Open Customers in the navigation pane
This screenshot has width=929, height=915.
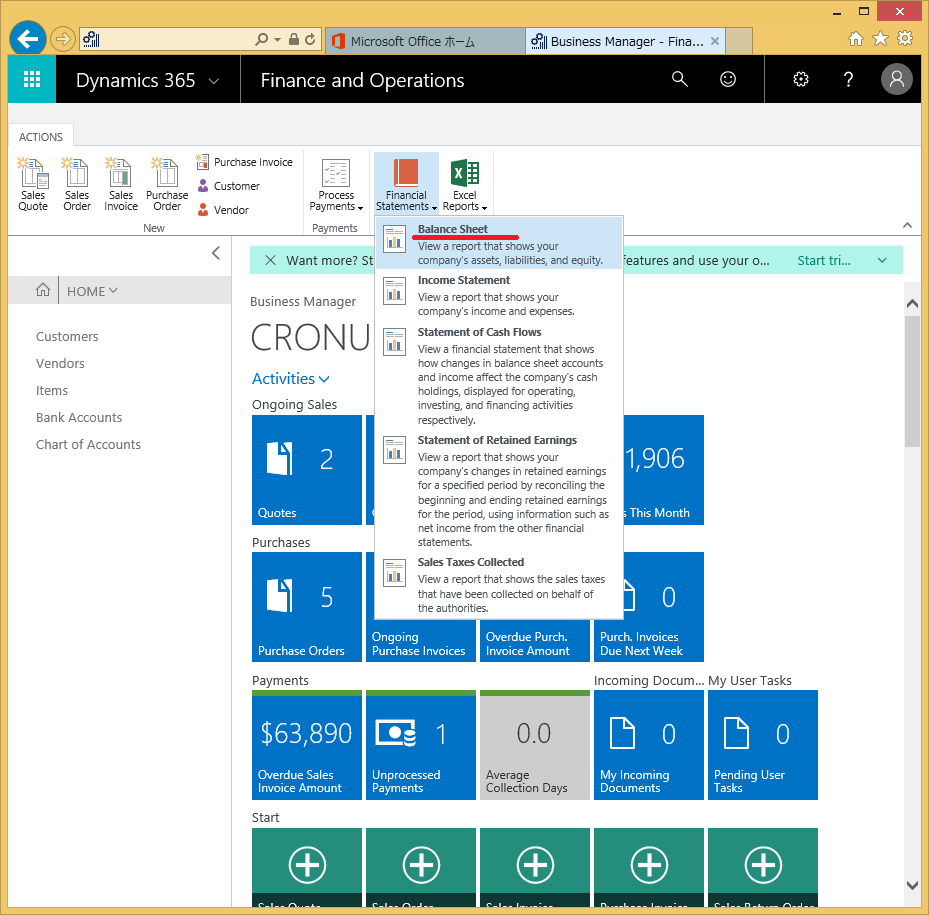[67, 337]
